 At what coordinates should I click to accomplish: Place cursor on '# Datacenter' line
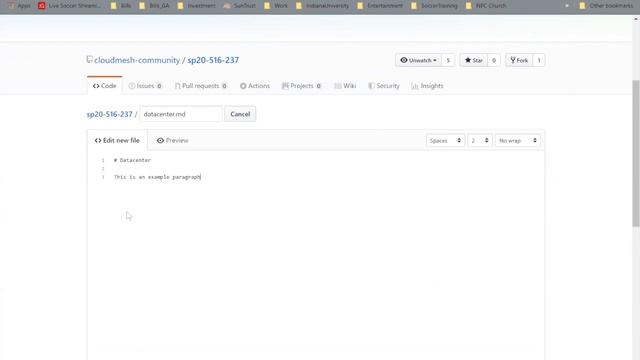tap(132, 160)
